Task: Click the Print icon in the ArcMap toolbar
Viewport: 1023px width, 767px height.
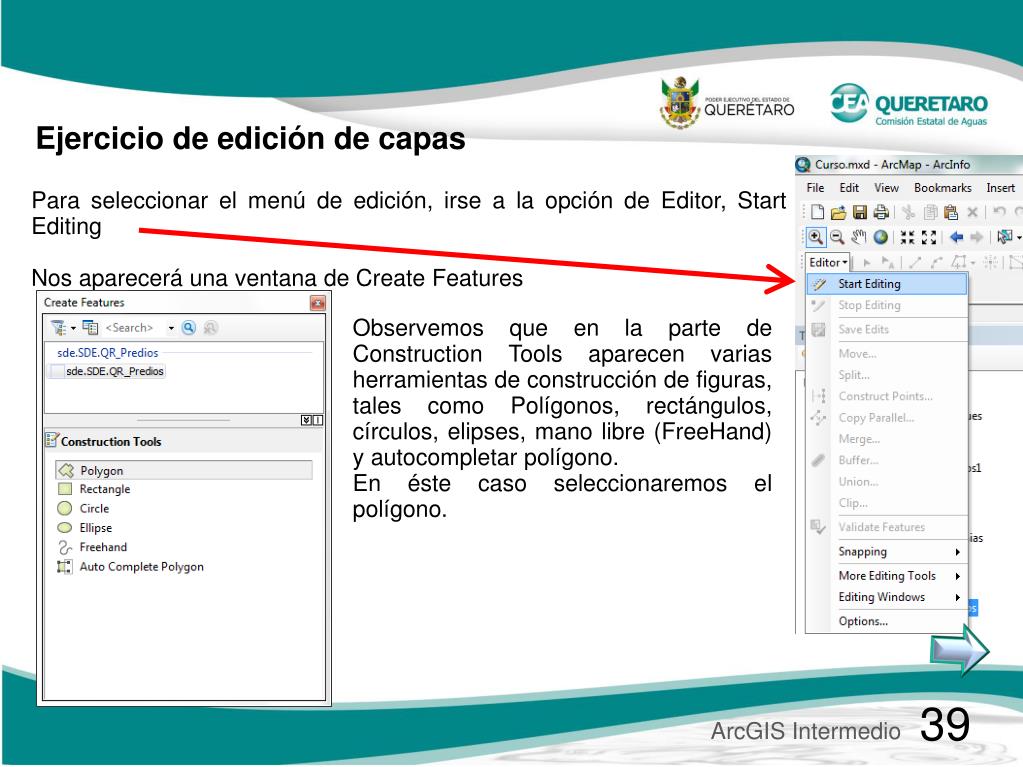Action: (881, 212)
